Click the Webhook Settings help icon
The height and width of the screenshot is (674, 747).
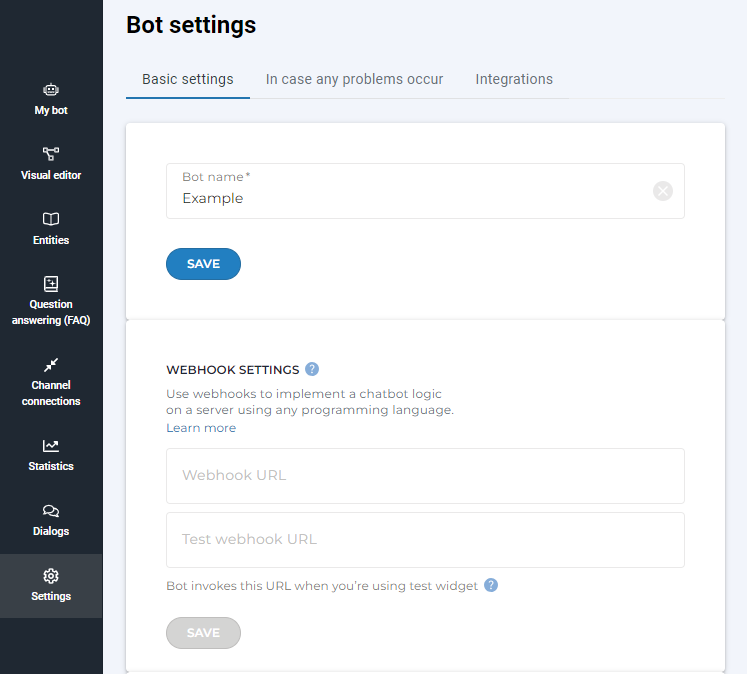point(312,369)
